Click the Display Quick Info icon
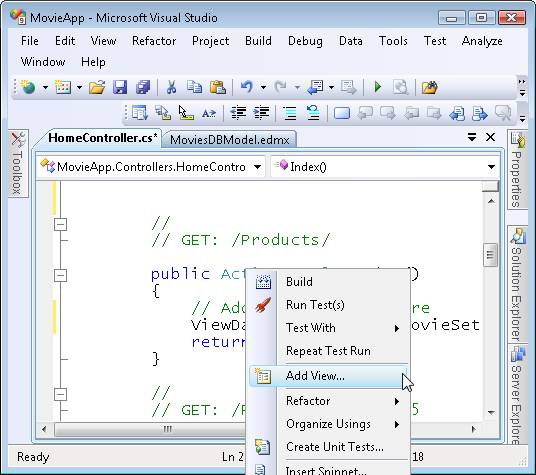This screenshot has height=475, width=536. click(x=186, y=113)
